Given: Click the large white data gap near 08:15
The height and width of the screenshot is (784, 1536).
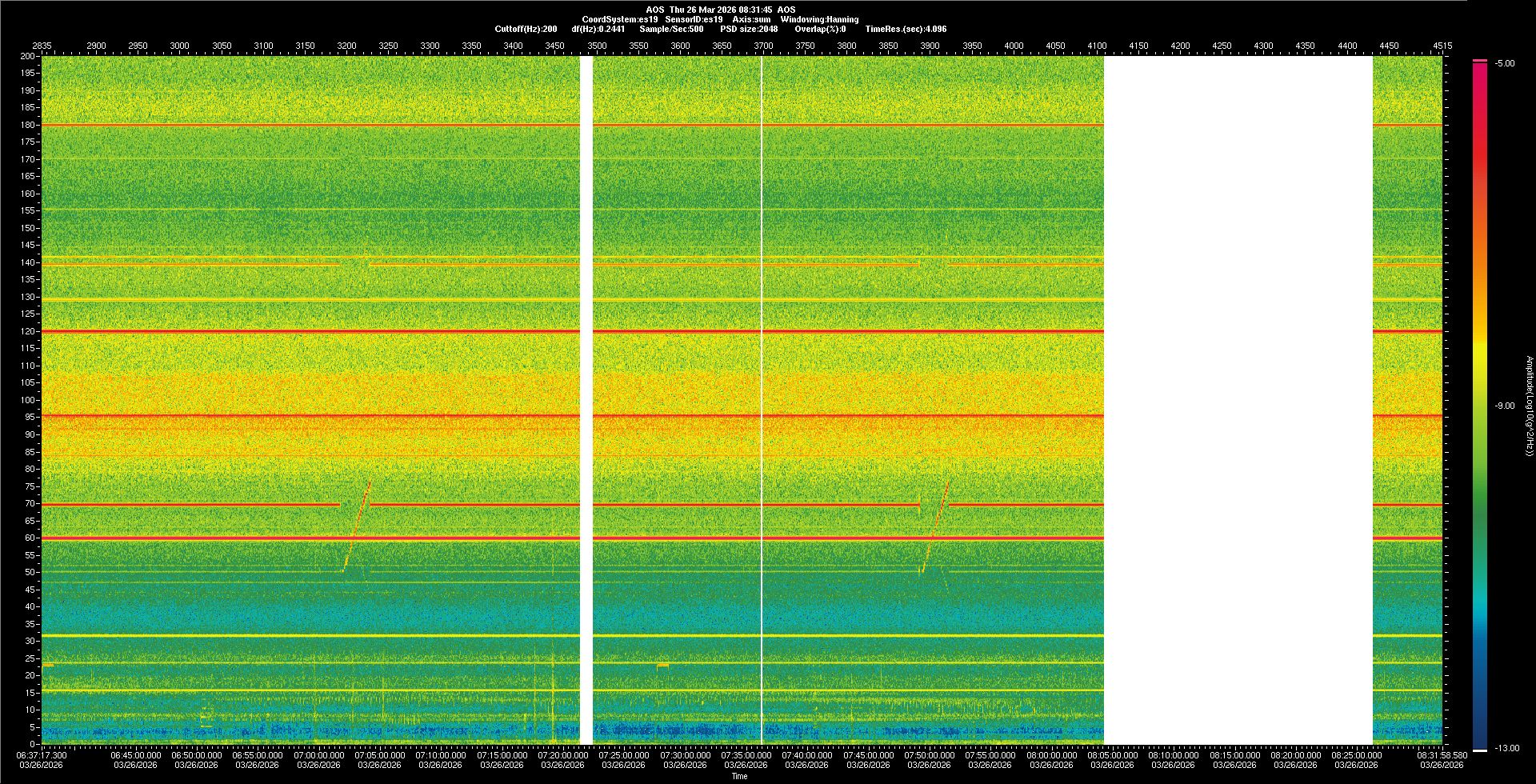Looking at the screenshot, I should 1238,400.
